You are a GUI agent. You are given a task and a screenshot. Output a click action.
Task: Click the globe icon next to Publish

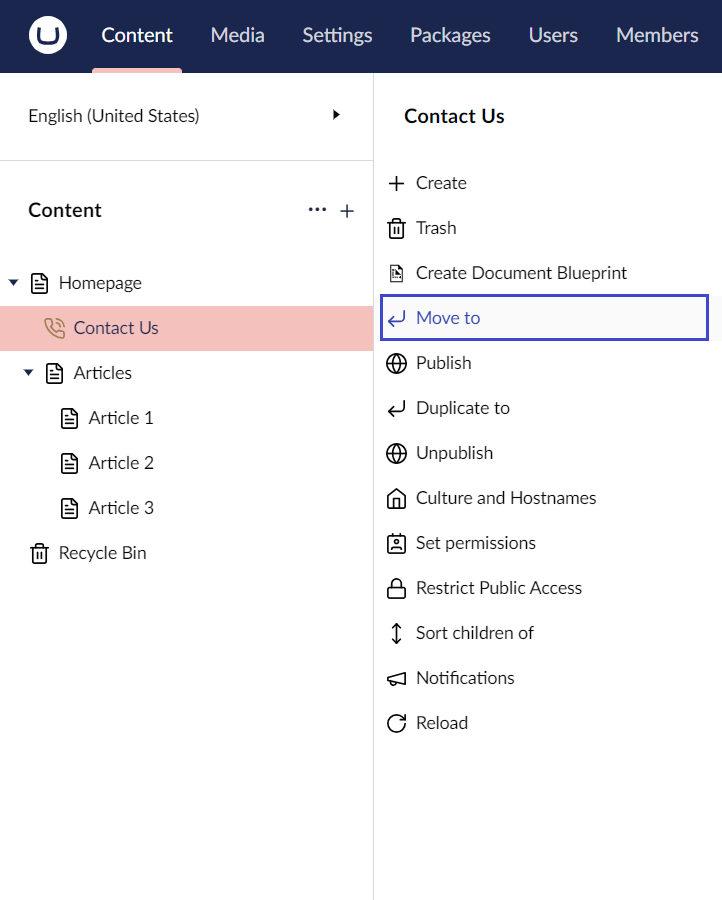pos(396,363)
